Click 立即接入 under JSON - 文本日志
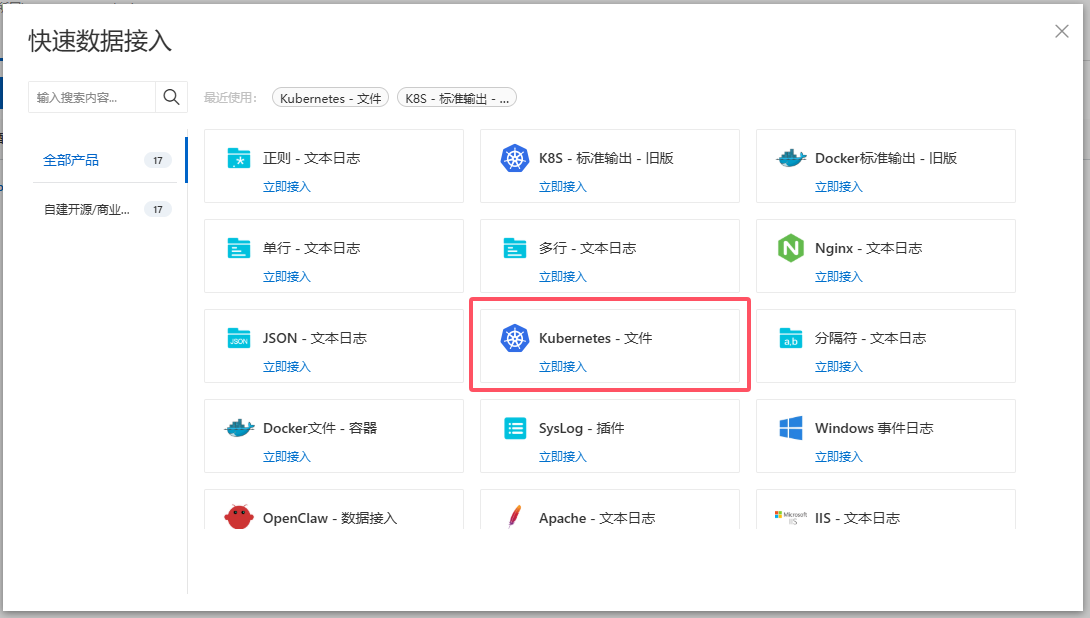 pos(286,366)
